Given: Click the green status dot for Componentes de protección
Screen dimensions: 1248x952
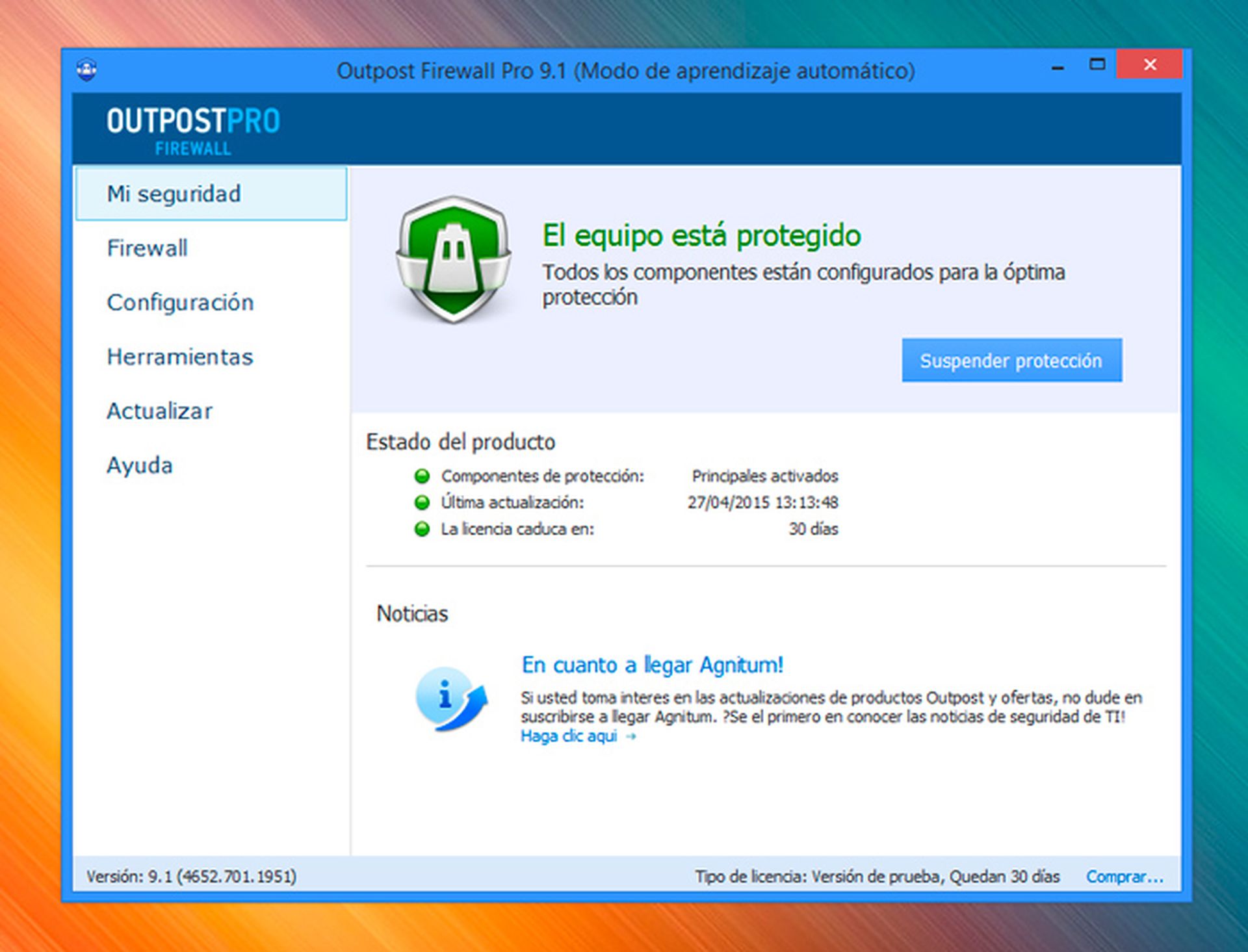Looking at the screenshot, I should pyautogui.click(x=422, y=476).
